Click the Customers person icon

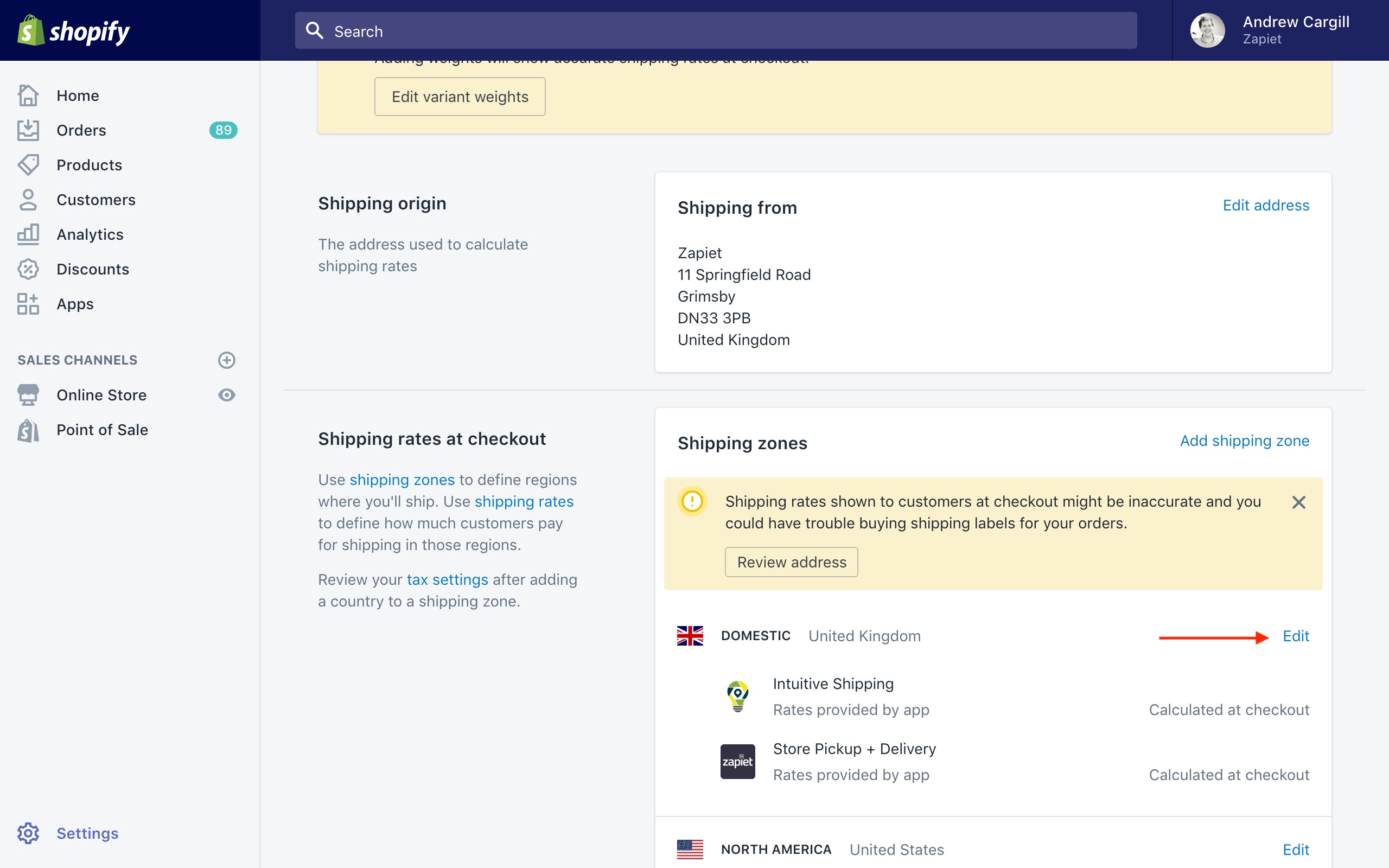point(28,200)
